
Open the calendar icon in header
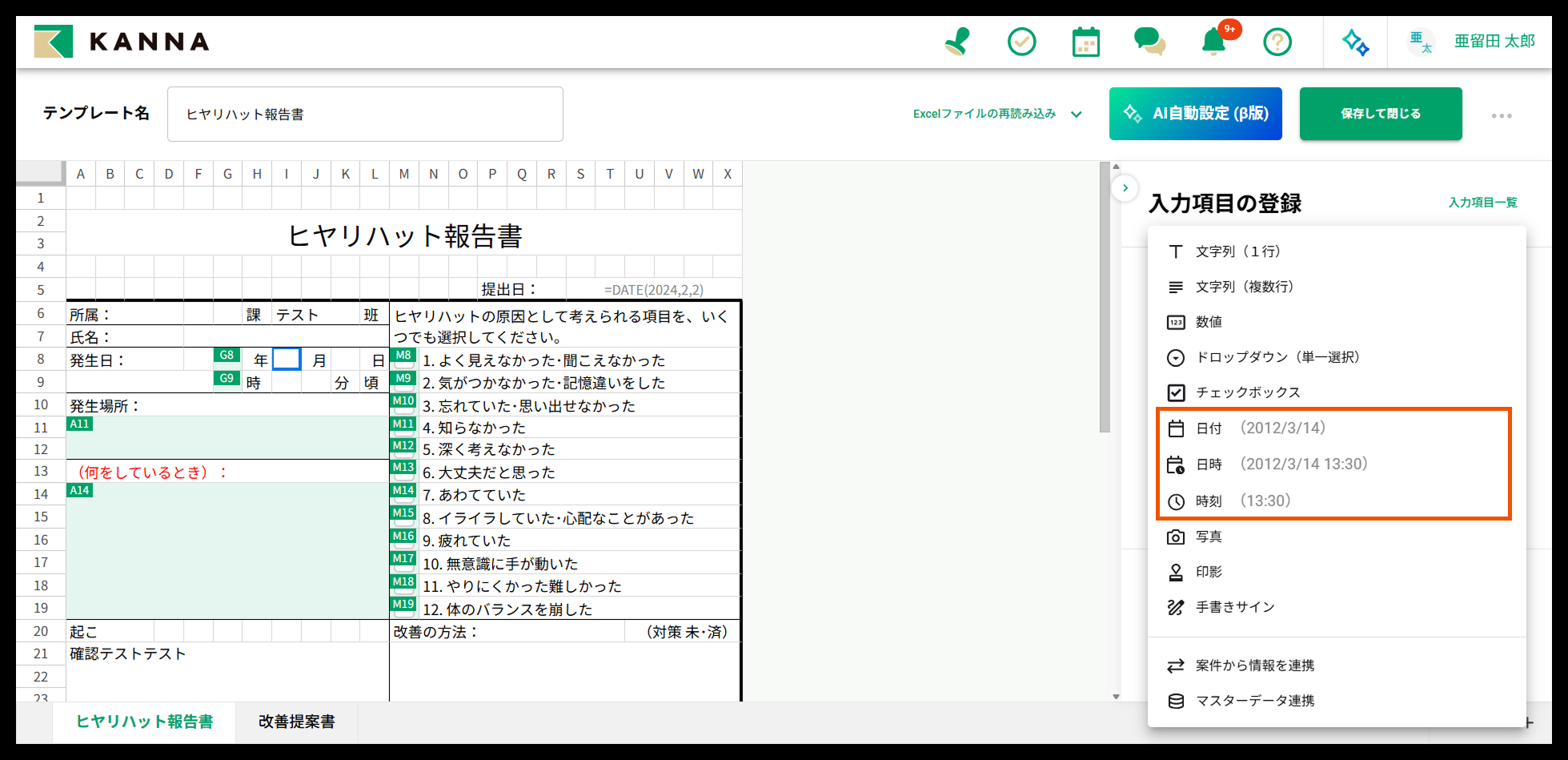1085,42
